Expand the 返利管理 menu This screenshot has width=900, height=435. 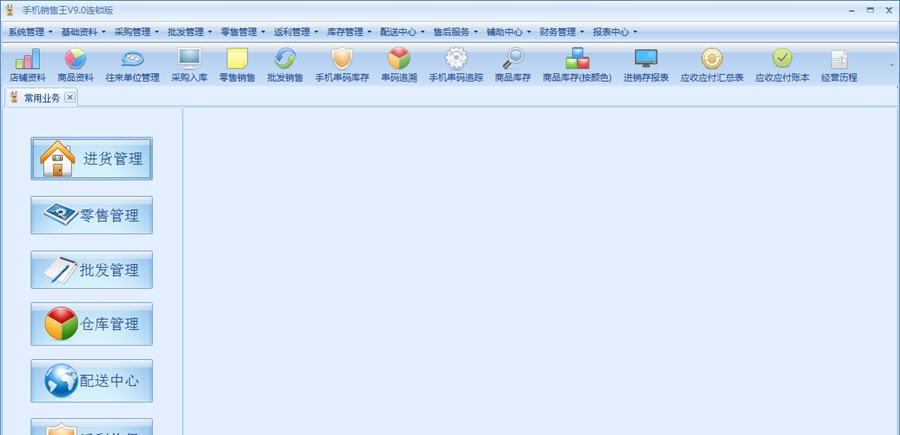point(296,32)
